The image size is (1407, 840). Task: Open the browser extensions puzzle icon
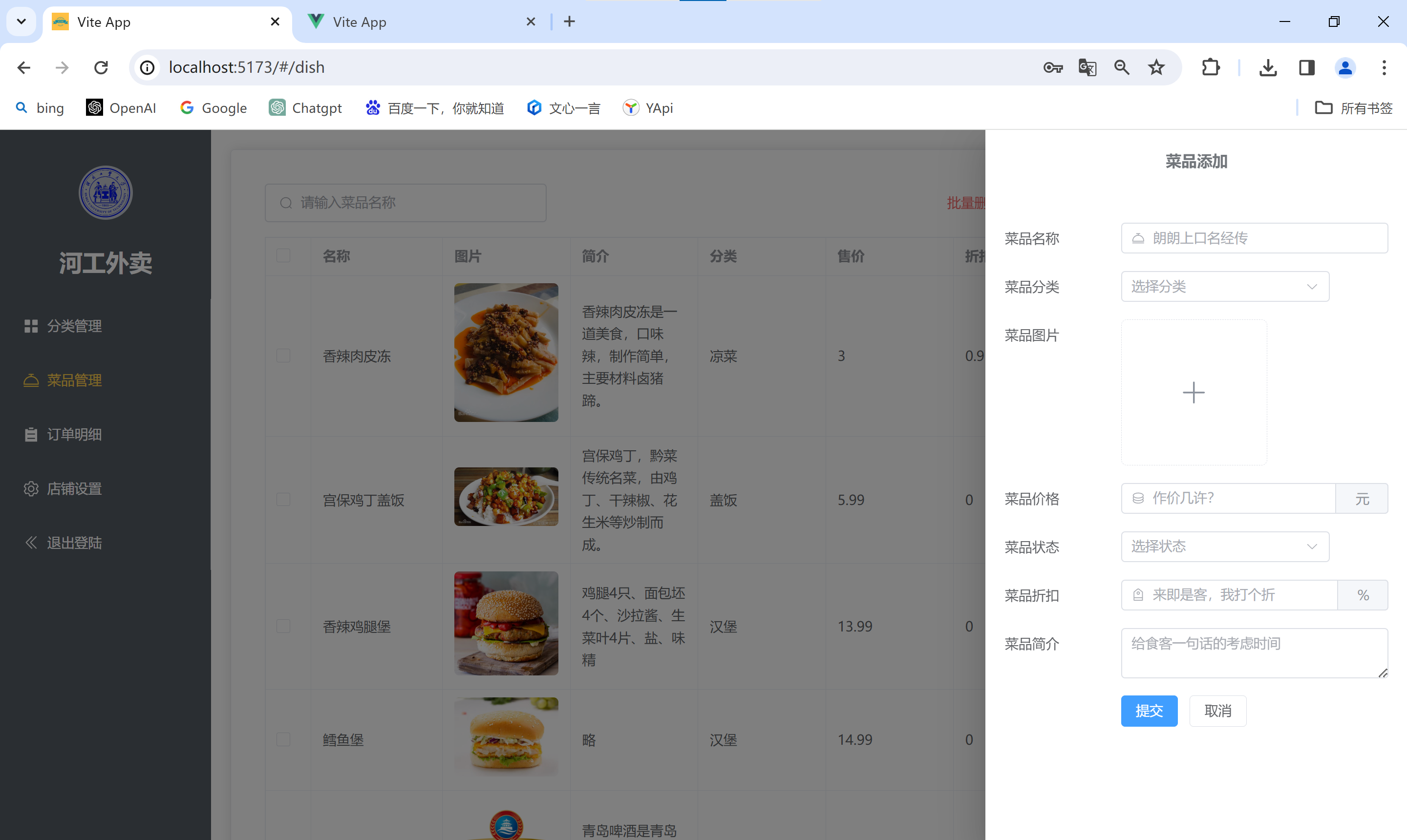point(1211,67)
